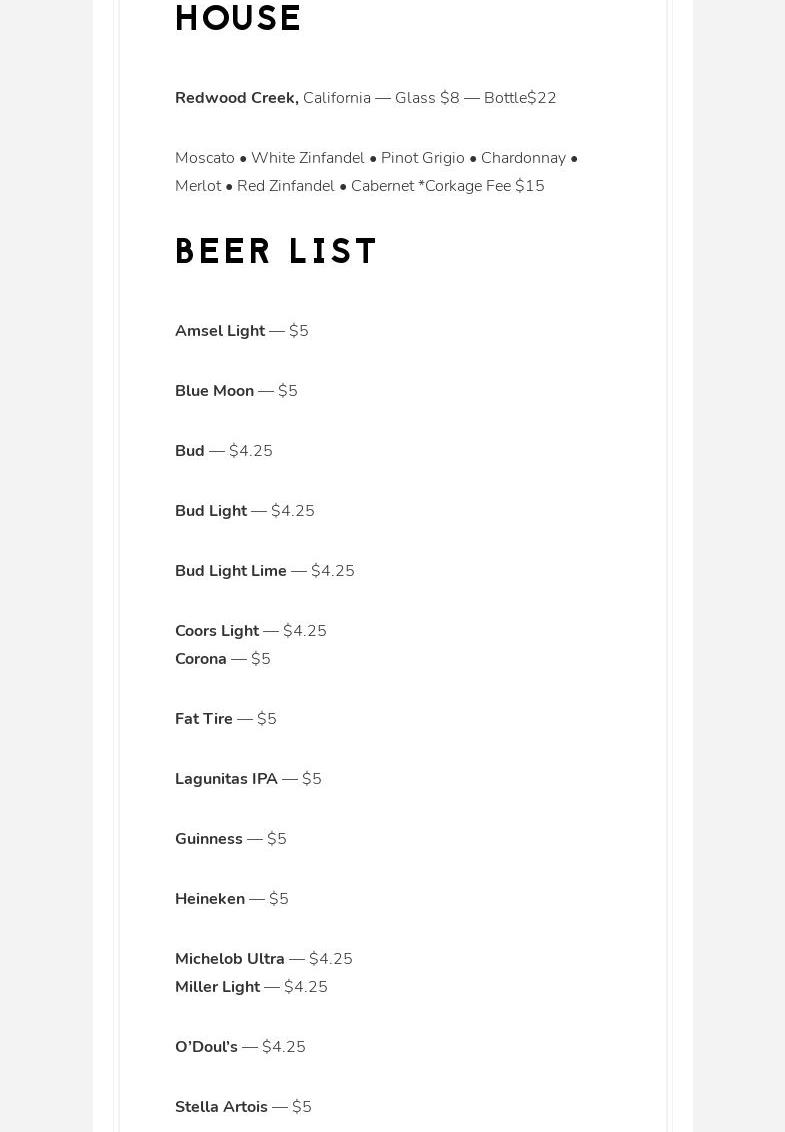Click the Lagunitas IPA entry

(x=226, y=779)
